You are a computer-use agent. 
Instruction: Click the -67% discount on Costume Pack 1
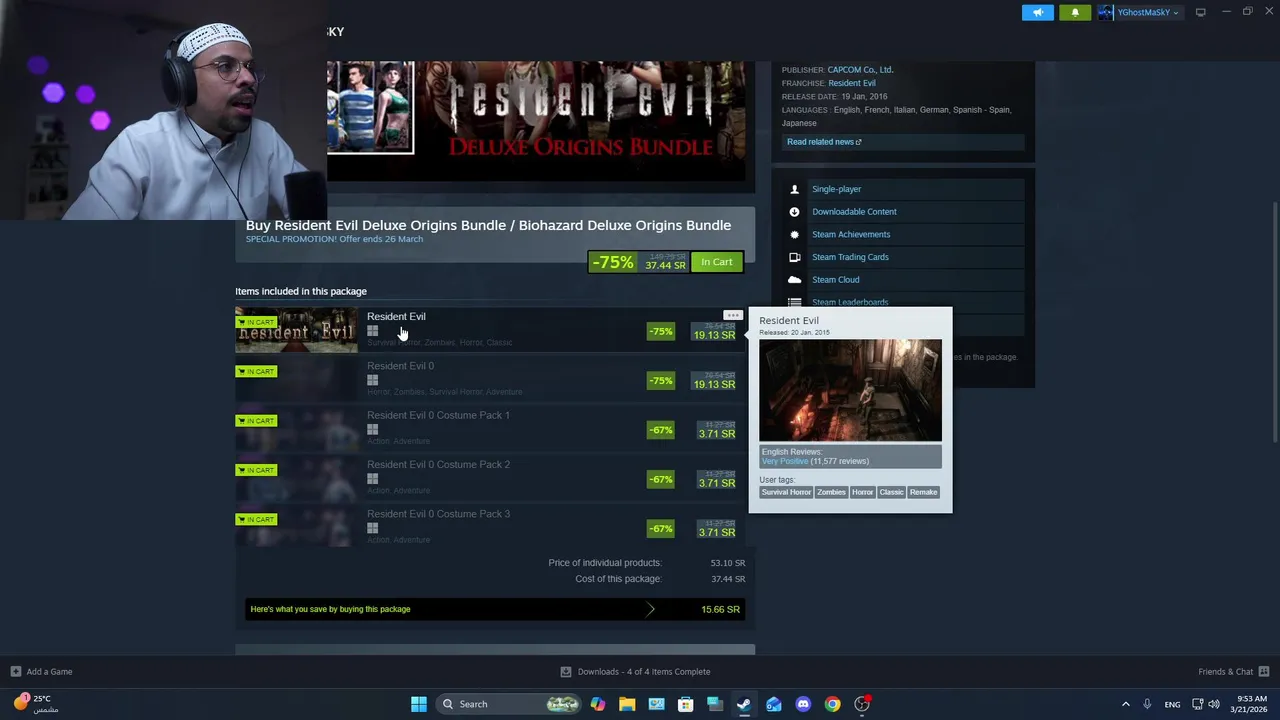660,430
